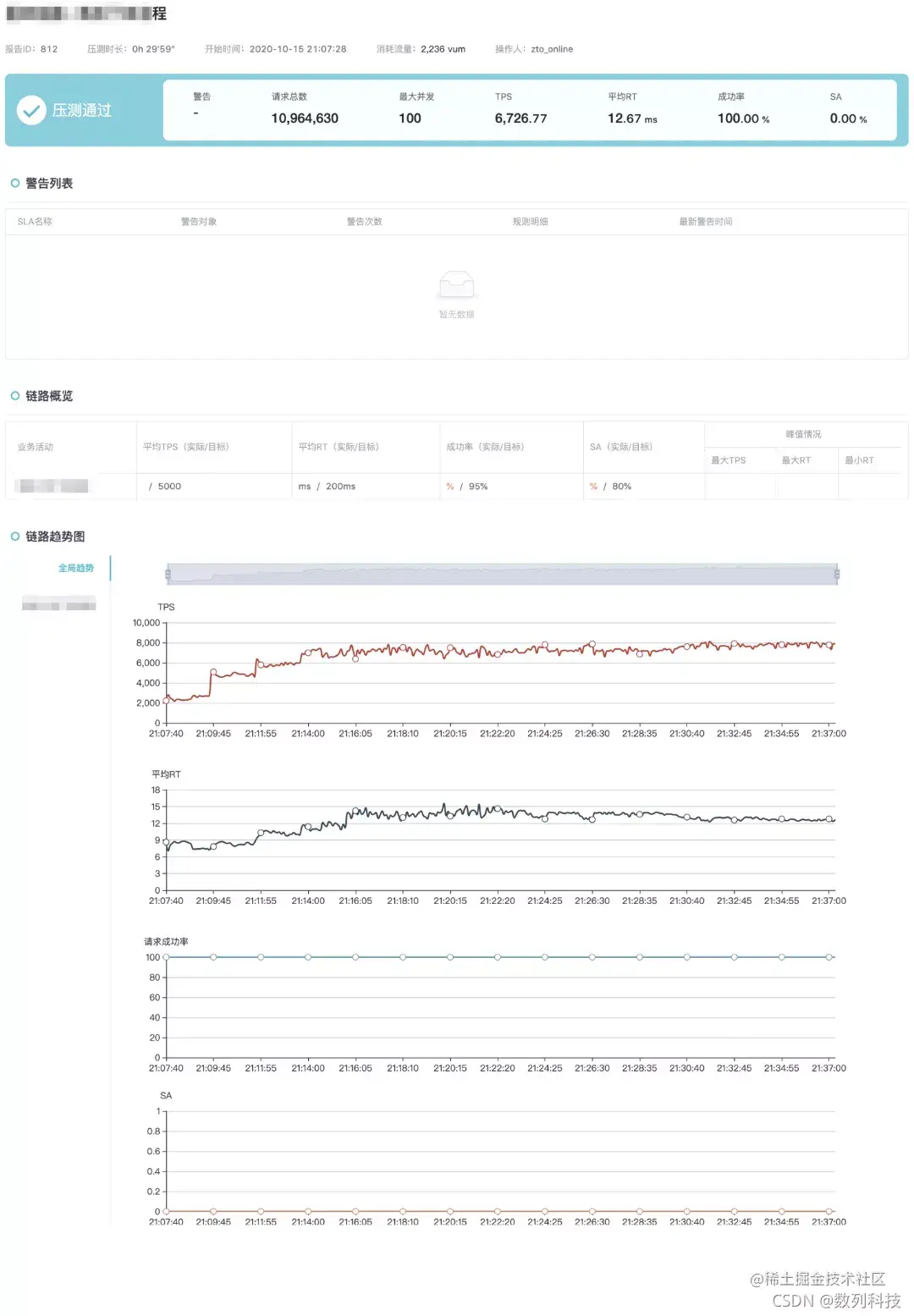
Task: Click the 操作人 zto_online text
Action: [534, 49]
